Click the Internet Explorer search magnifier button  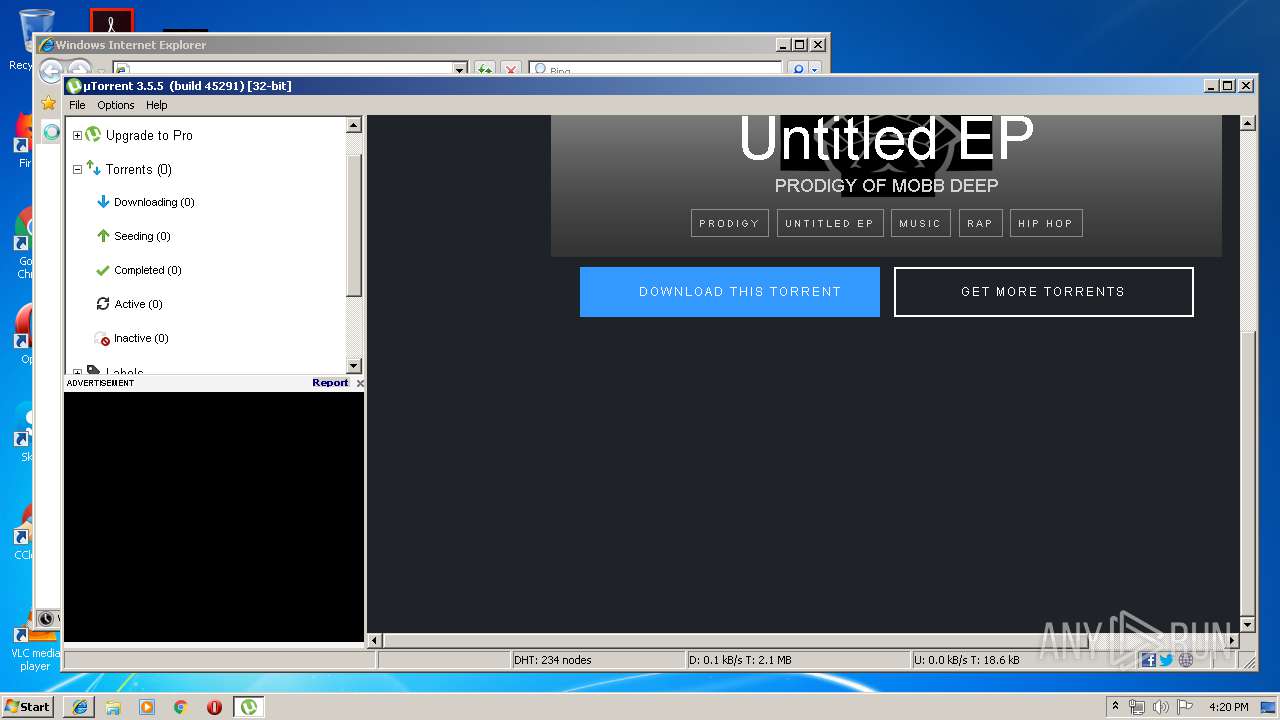click(797, 70)
